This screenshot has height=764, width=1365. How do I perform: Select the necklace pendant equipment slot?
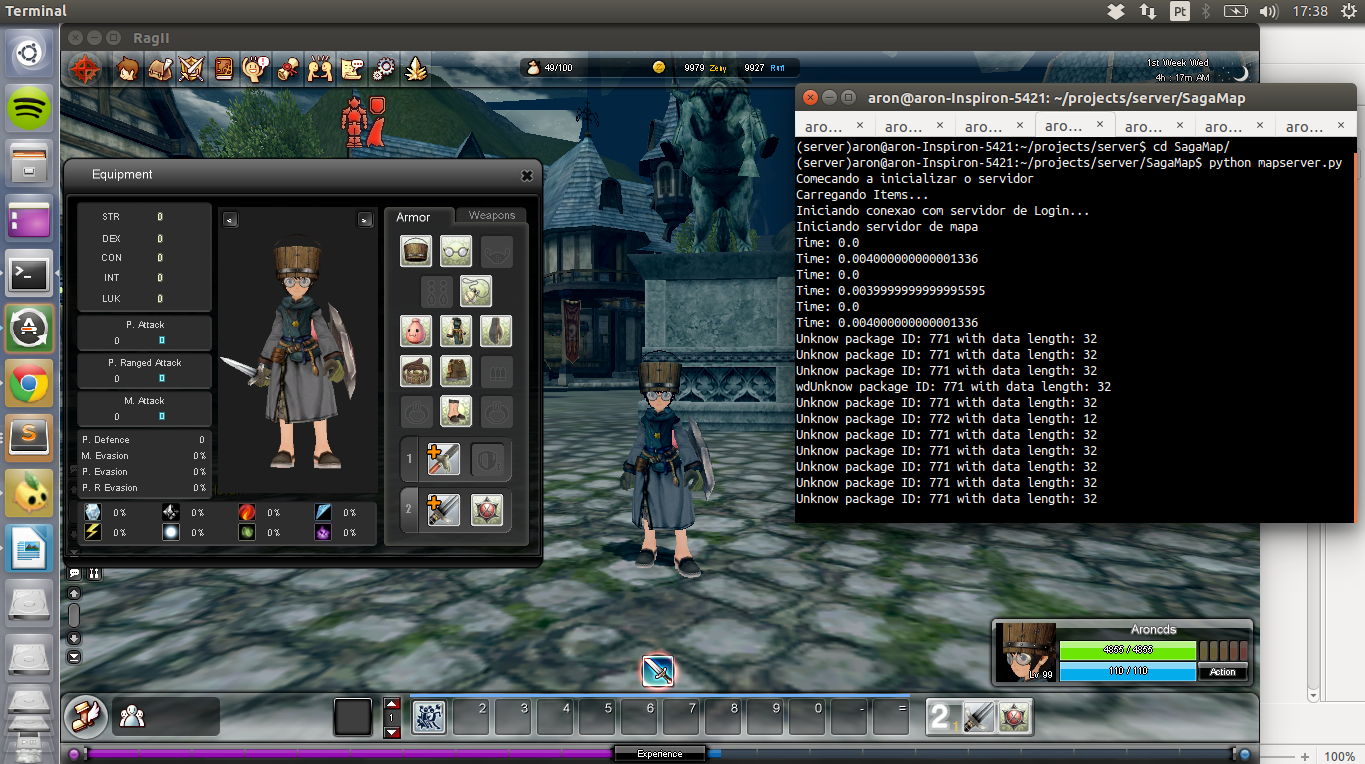[476, 291]
